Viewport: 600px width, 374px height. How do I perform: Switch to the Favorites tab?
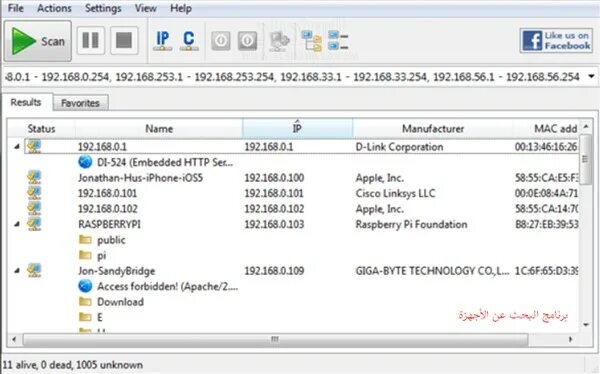(x=80, y=103)
